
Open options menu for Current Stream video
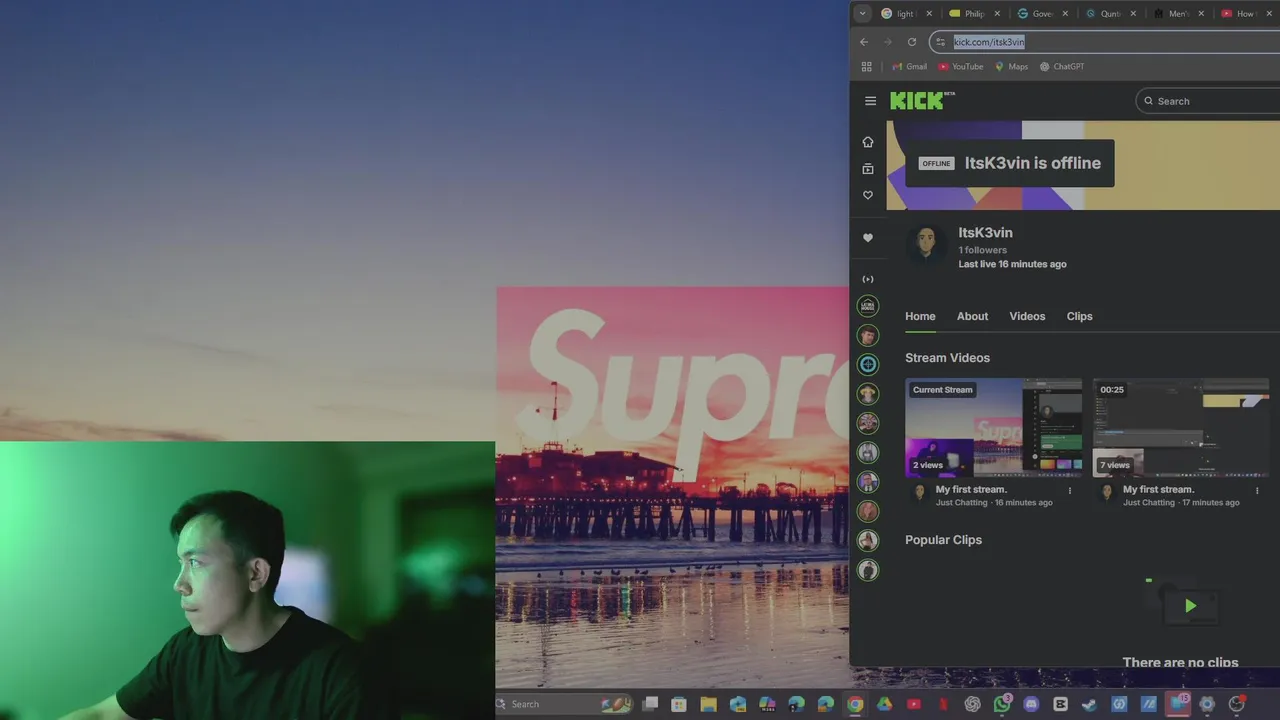pyautogui.click(x=1070, y=490)
